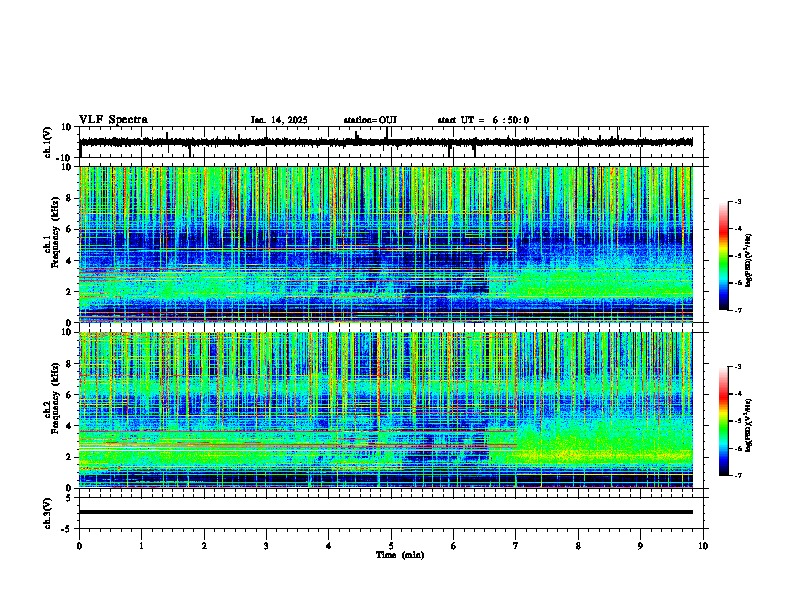This screenshot has width=792, height=612.
Task: Click time axis tick label '3'
Action: click(x=266, y=546)
